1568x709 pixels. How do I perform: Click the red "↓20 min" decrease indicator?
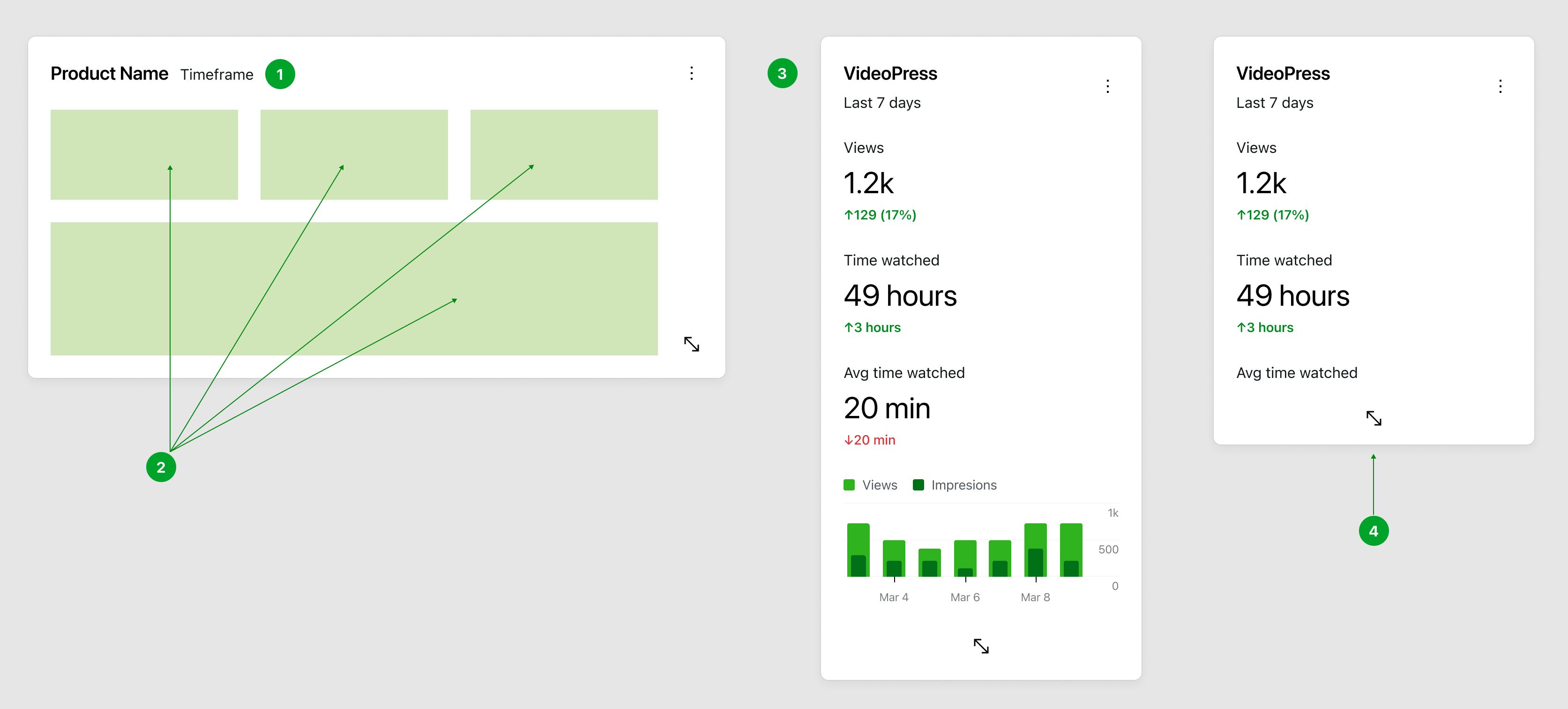click(870, 440)
